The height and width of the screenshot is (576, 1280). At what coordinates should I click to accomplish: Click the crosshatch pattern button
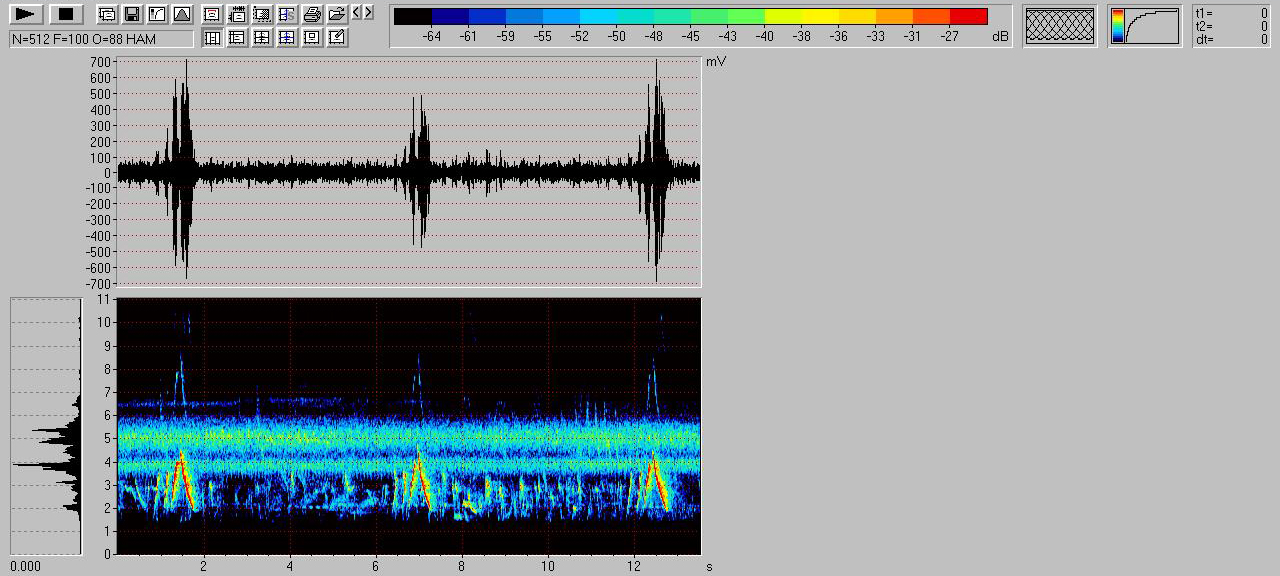(1059, 26)
